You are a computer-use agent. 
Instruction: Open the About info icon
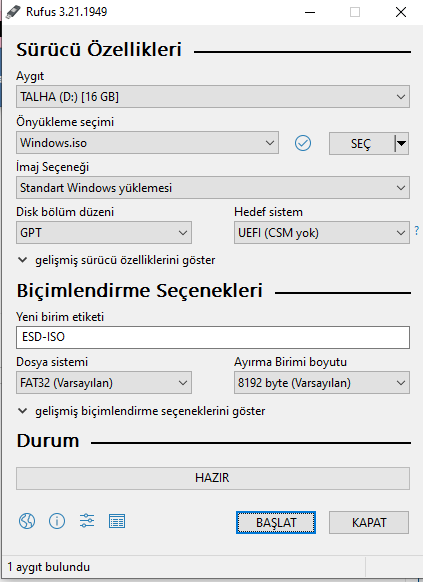coord(57,521)
